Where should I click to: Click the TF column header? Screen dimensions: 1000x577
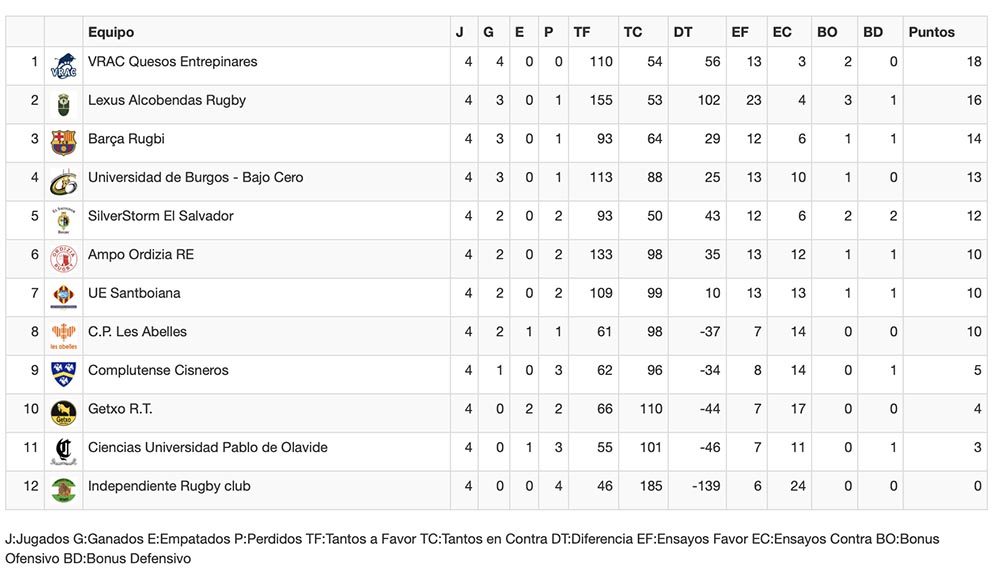[582, 32]
